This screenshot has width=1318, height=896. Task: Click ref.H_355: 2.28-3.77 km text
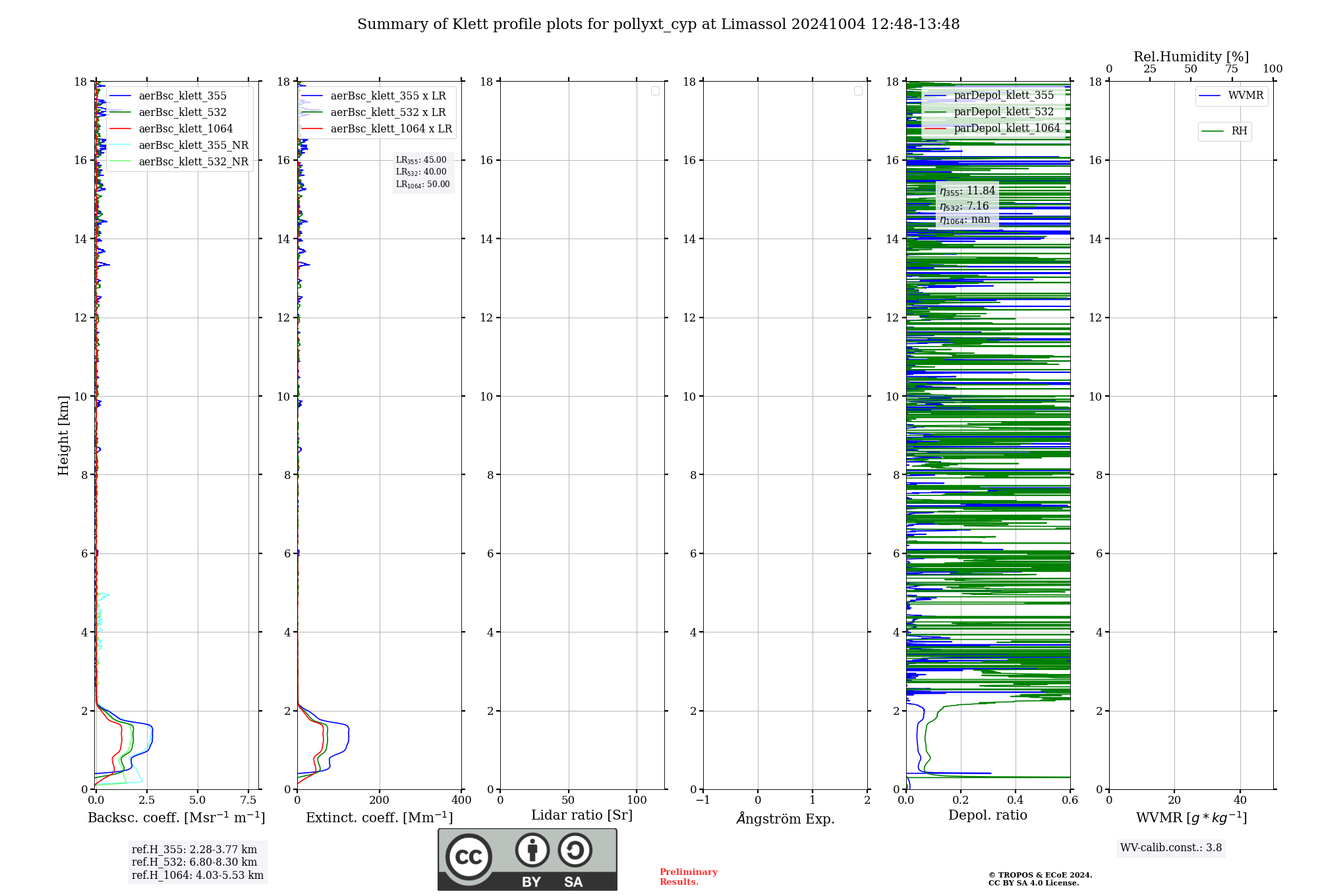194,850
